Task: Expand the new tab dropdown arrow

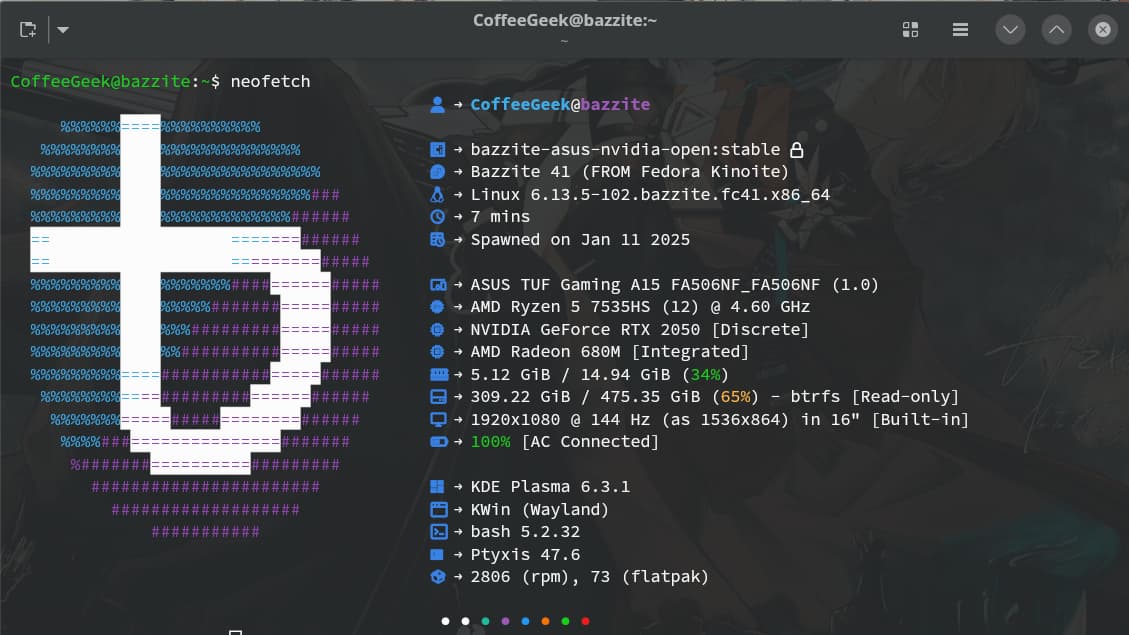Action: (x=63, y=30)
